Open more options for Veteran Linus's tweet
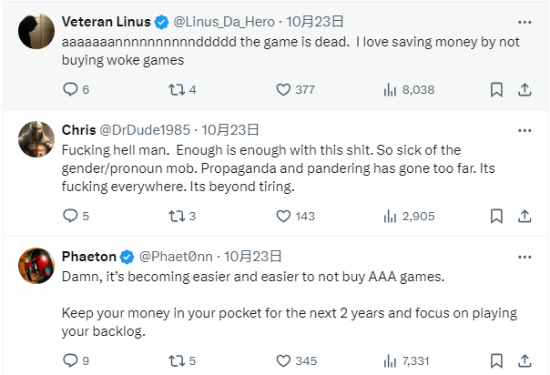 (524, 22)
